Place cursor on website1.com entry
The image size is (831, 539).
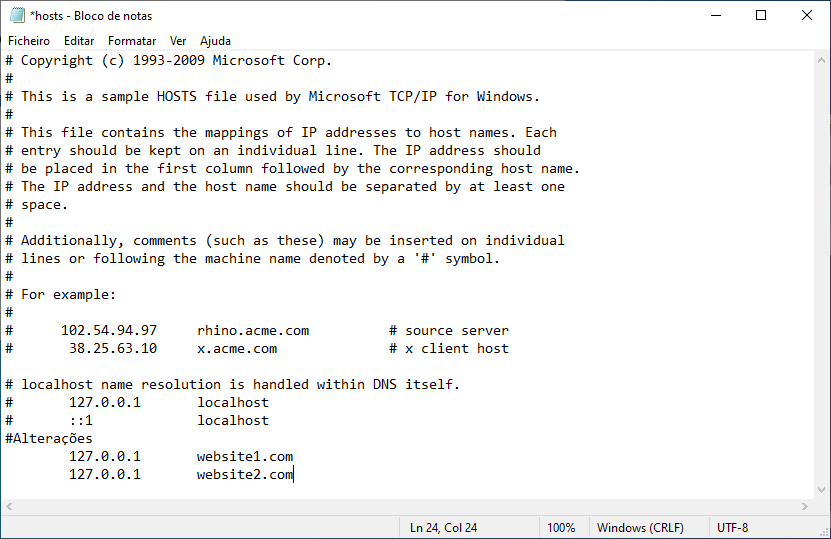(x=245, y=457)
